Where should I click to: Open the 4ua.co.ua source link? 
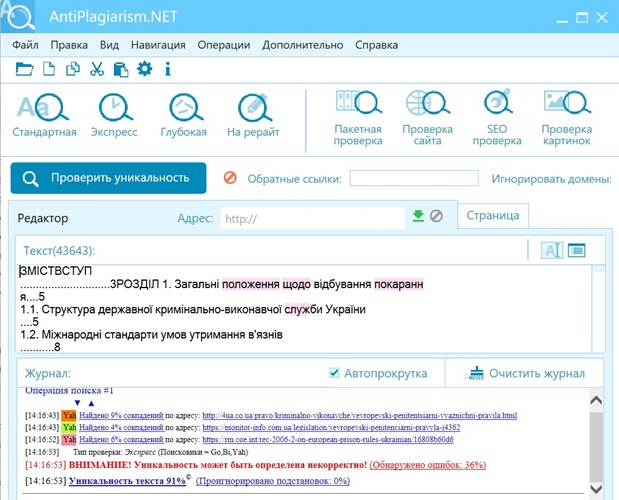360,415
